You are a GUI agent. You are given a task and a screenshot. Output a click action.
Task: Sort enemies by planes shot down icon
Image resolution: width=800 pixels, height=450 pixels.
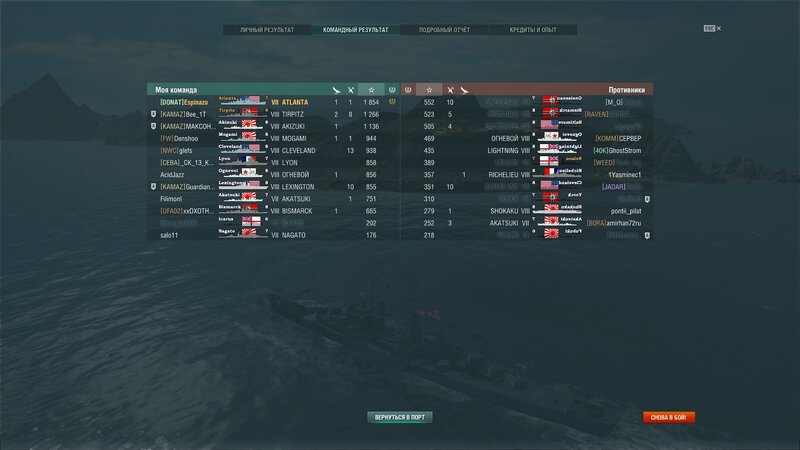click(464, 90)
